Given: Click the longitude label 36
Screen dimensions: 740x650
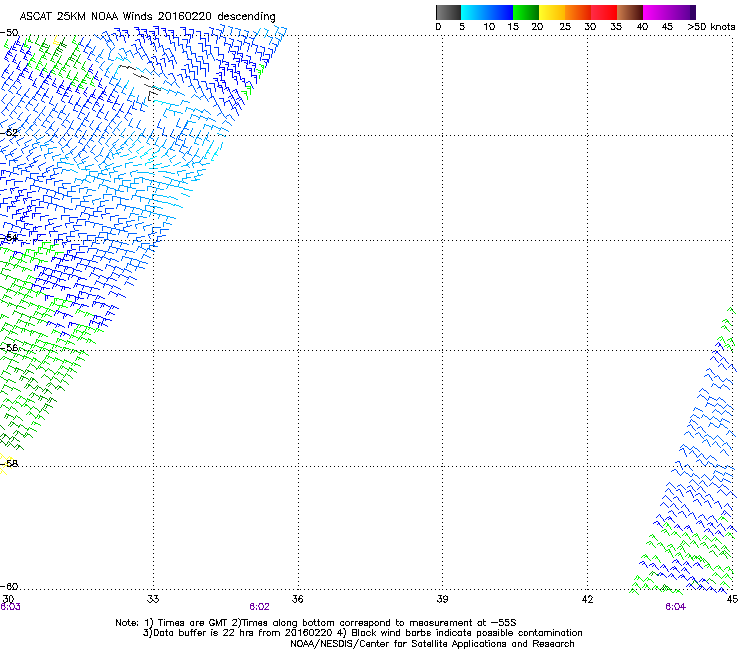Looking at the screenshot, I should [297, 599].
